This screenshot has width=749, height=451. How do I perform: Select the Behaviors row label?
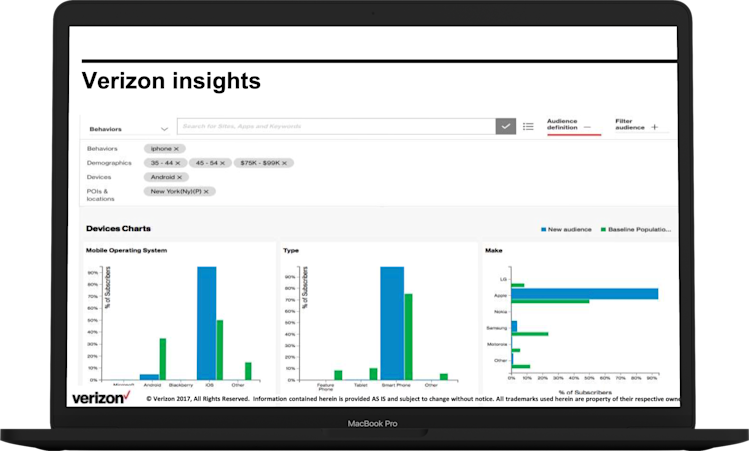point(102,149)
